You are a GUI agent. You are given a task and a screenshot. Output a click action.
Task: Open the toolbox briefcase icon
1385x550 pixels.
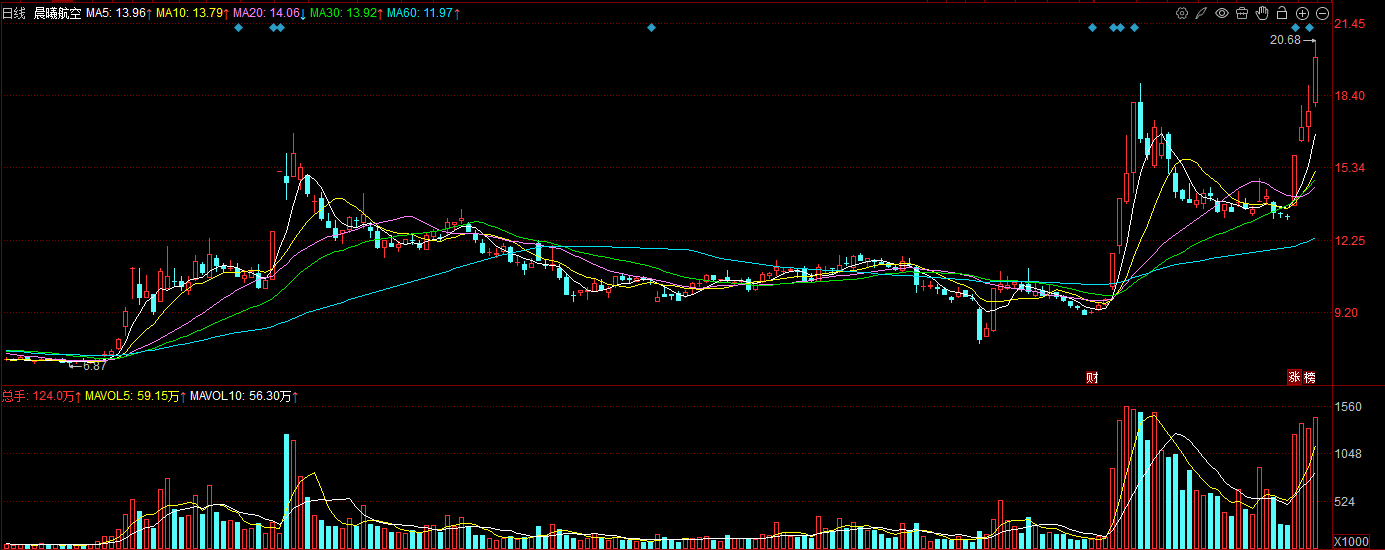[x=1242, y=13]
